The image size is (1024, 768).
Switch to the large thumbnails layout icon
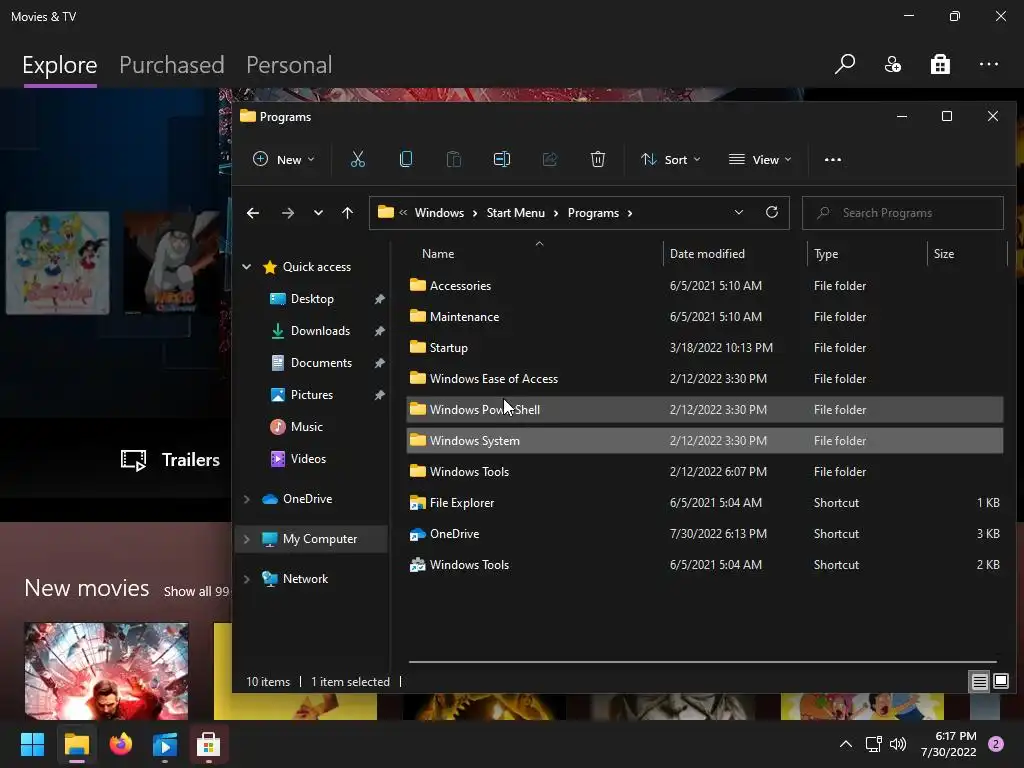point(1001,682)
